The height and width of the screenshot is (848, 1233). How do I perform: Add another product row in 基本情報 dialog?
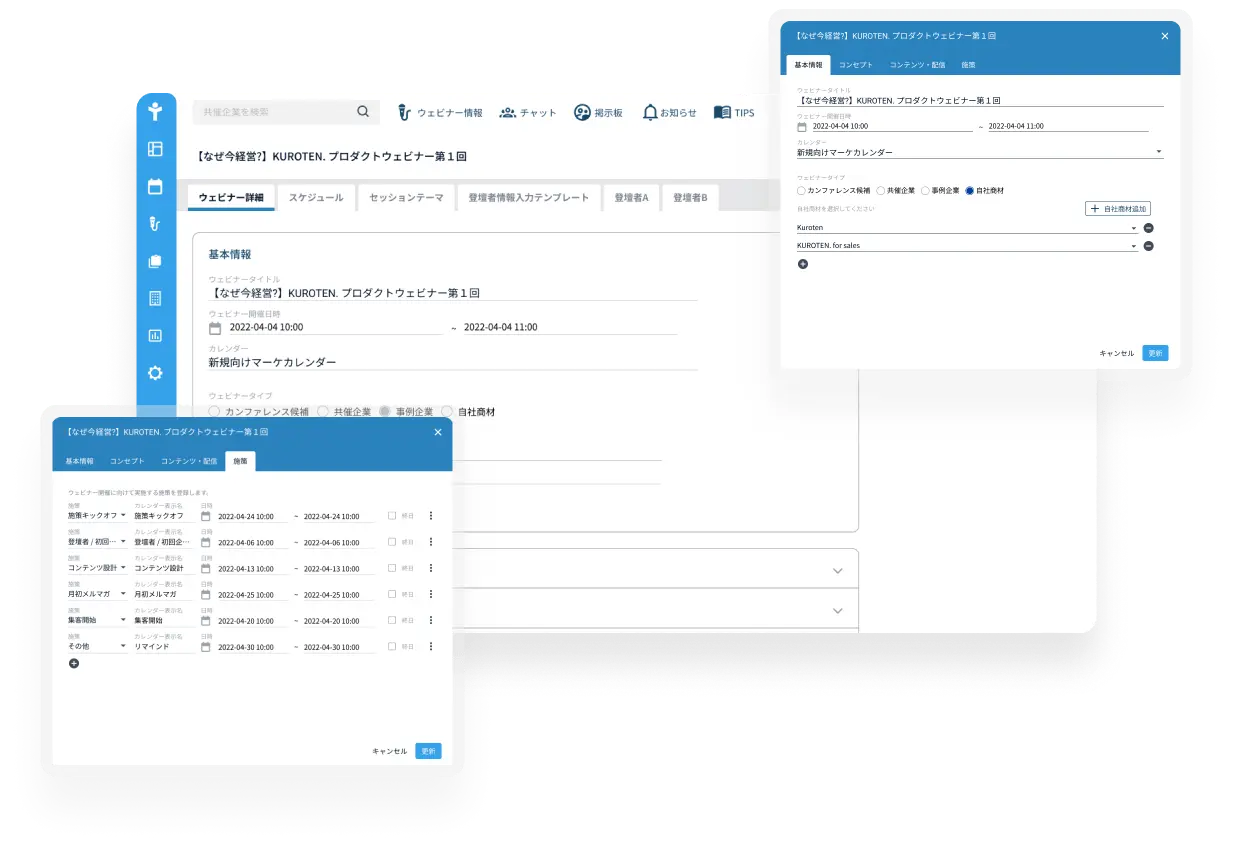802,264
